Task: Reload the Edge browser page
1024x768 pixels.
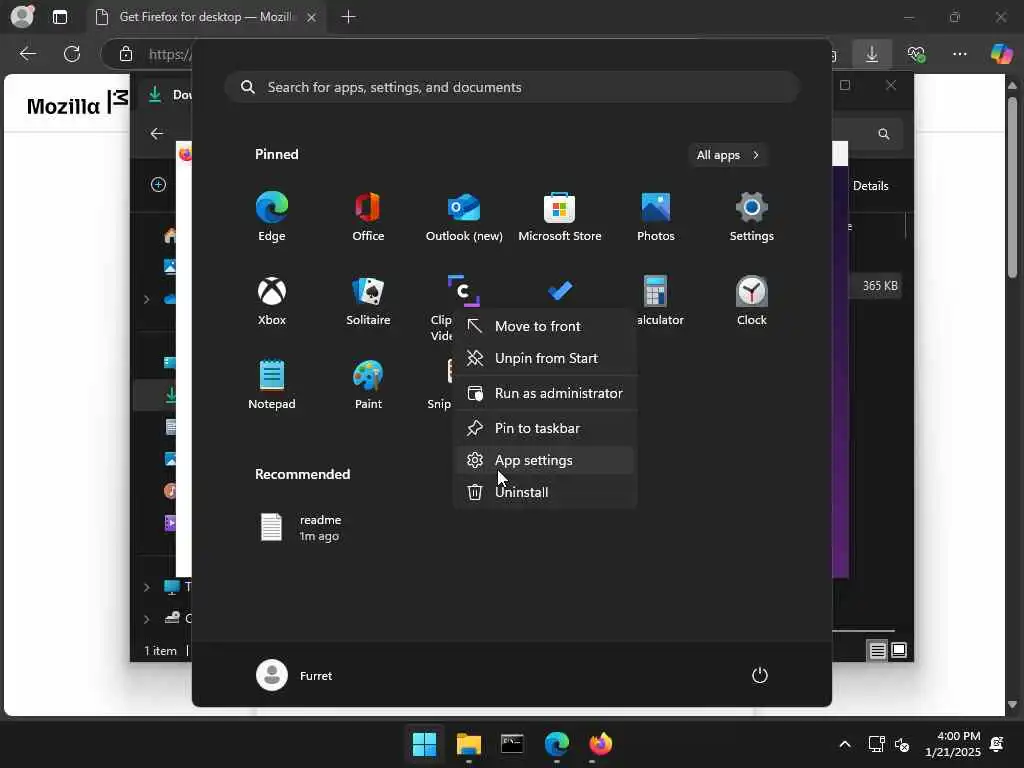Action: click(x=72, y=54)
